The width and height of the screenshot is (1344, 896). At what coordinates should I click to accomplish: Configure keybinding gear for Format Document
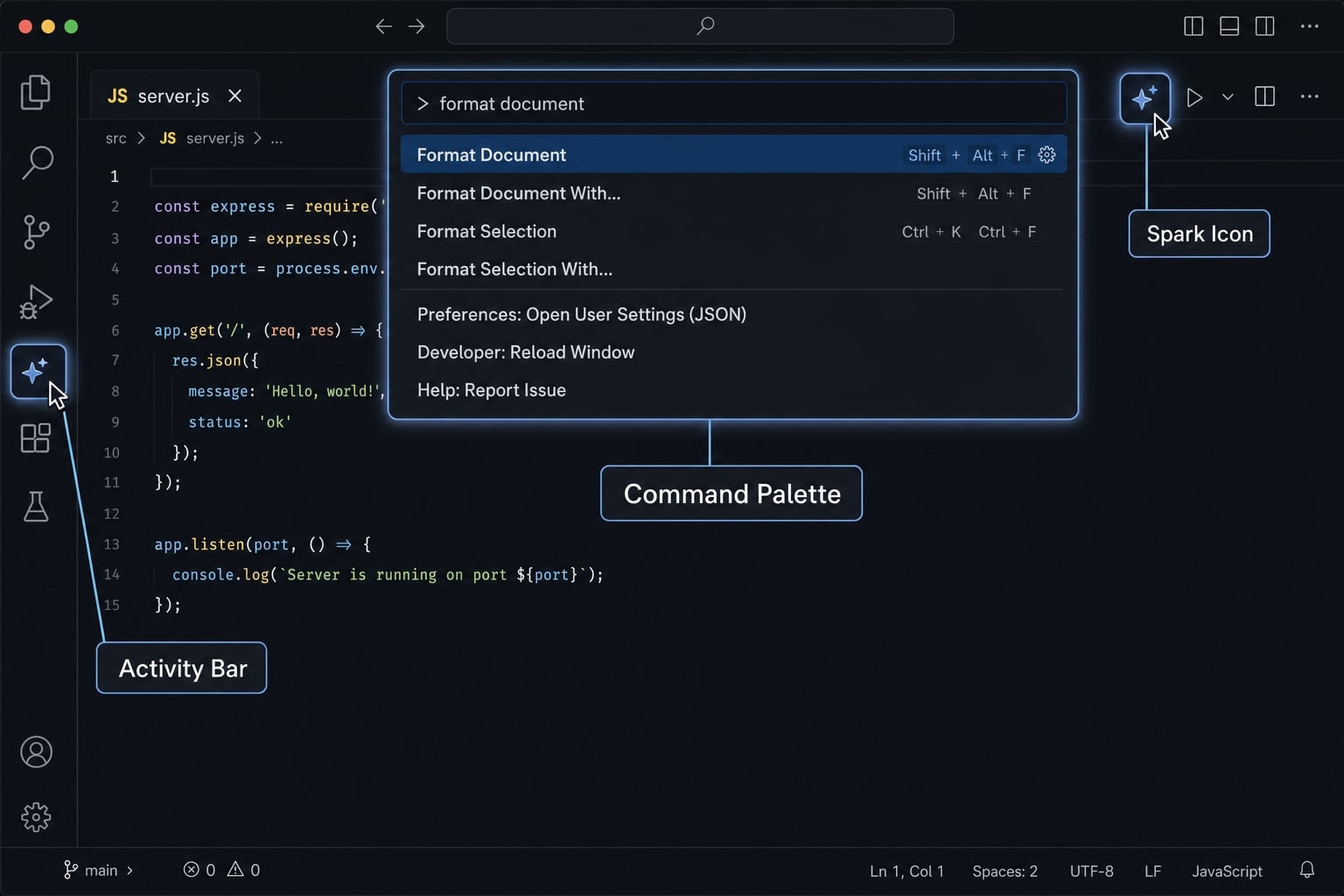1046,155
